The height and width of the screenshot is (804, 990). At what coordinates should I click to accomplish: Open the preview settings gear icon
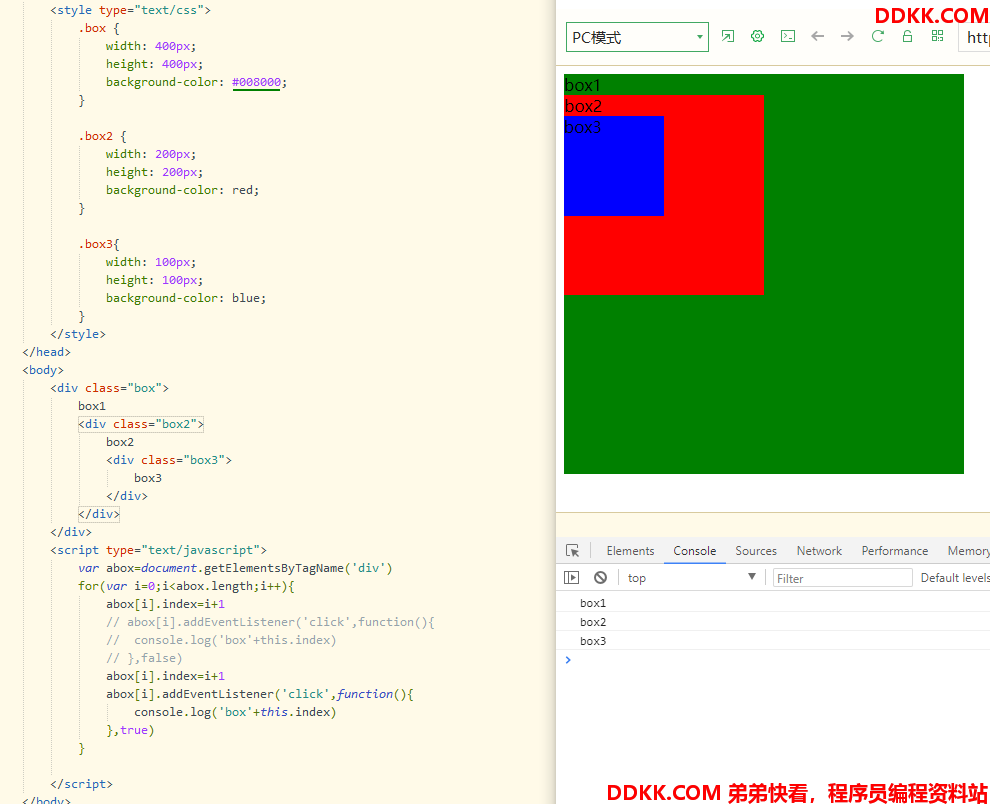[757, 36]
